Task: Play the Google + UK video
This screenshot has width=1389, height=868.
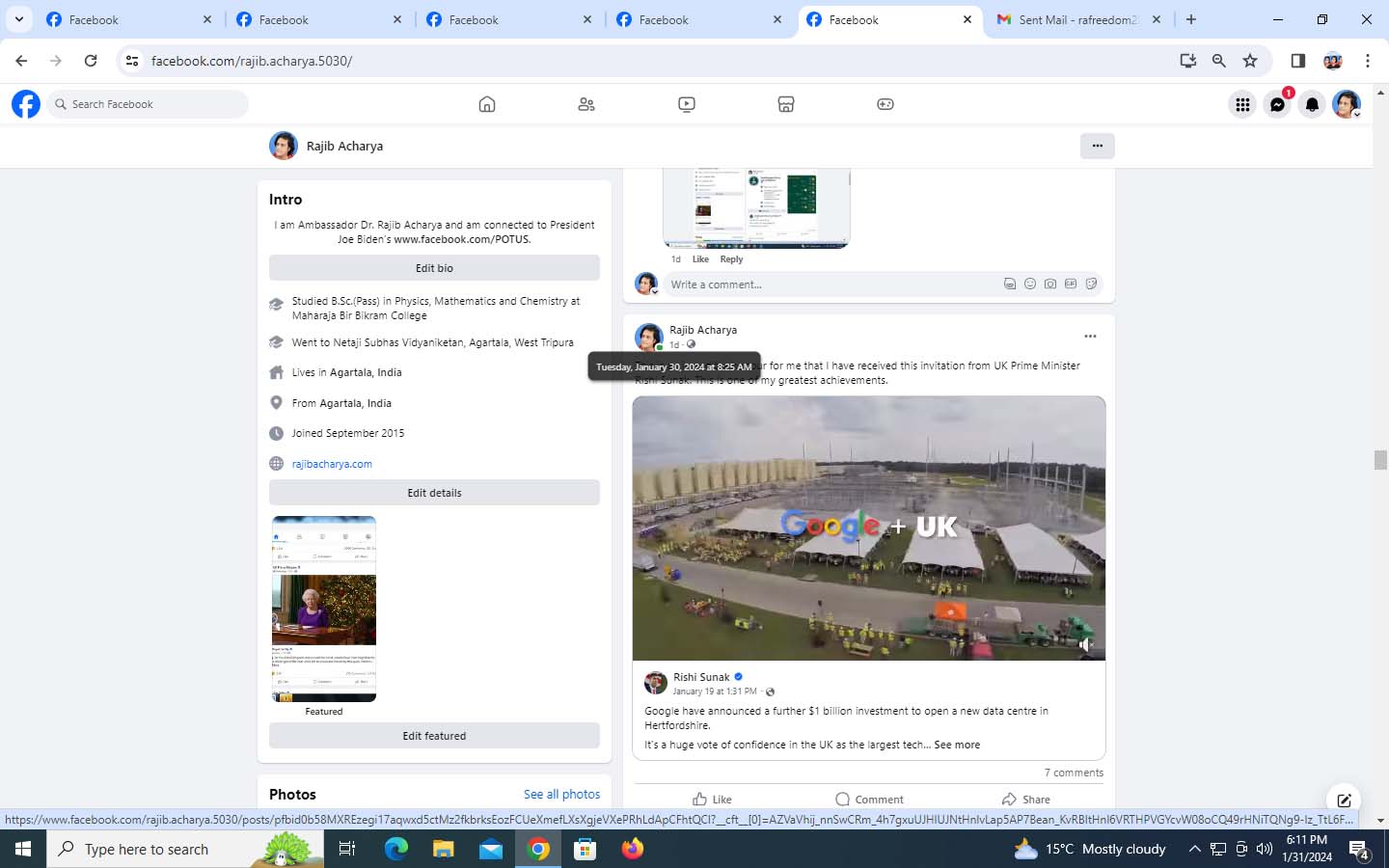Action: 869,528
